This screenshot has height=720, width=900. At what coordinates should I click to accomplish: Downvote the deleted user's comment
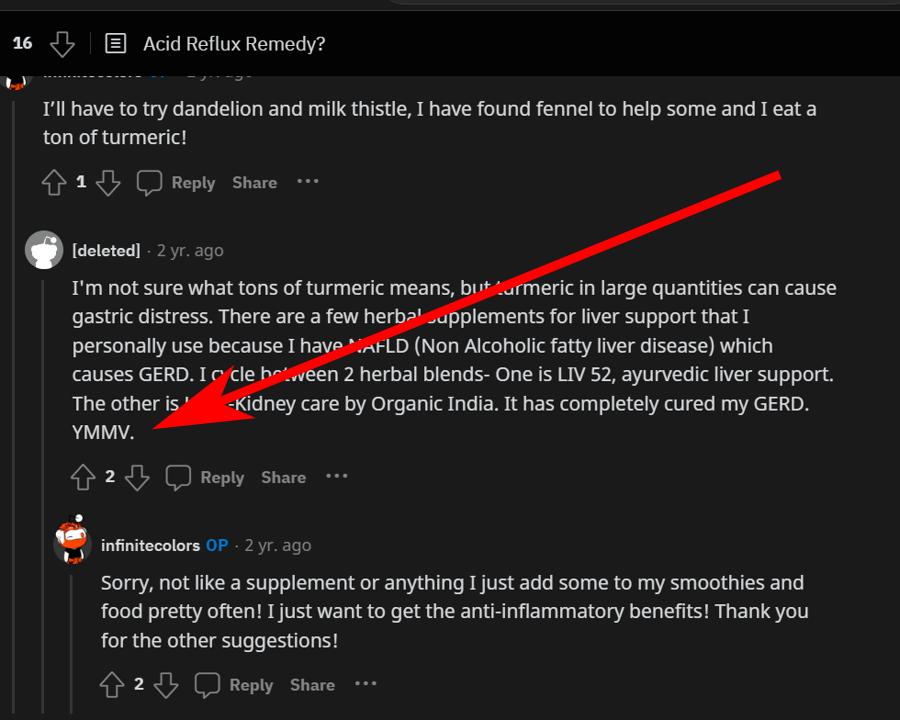pyautogui.click(x=137, y=477)
